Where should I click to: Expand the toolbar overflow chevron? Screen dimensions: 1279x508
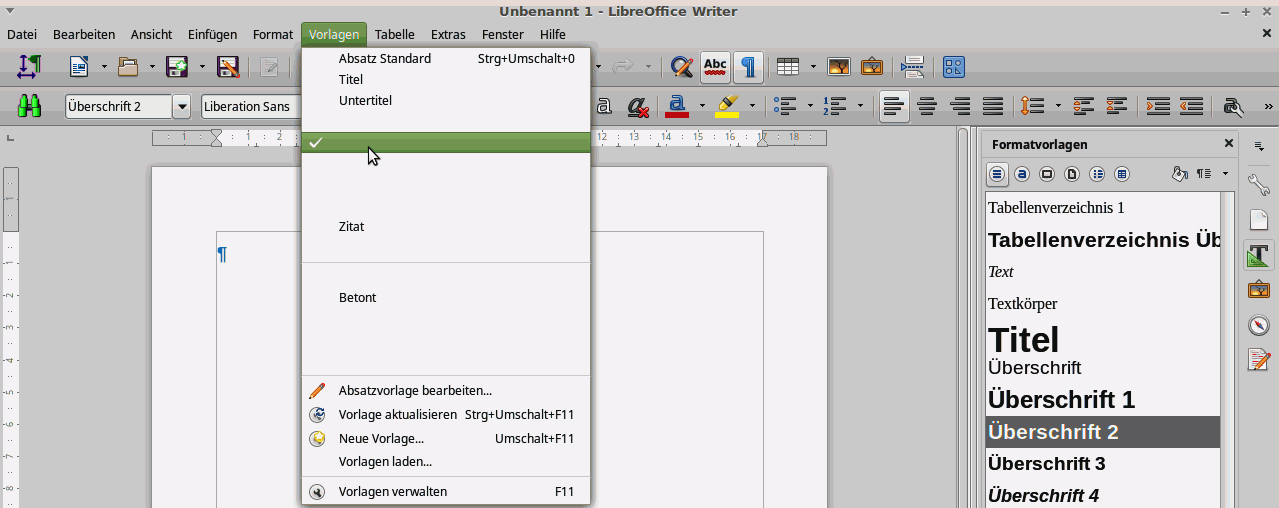(x=1269, y=106)
